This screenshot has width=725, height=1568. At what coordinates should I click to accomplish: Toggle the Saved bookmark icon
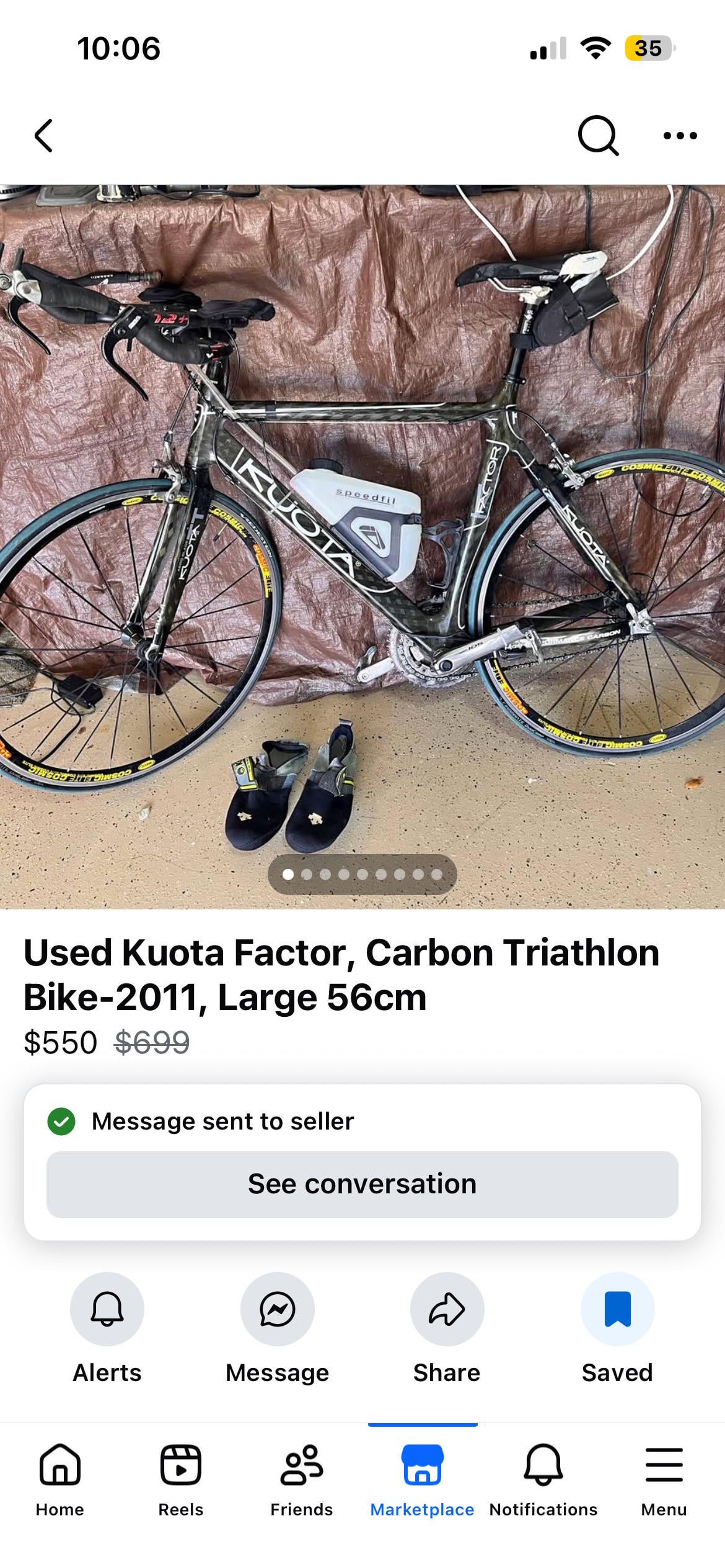pyautogui.click(x=617, y=1309)
